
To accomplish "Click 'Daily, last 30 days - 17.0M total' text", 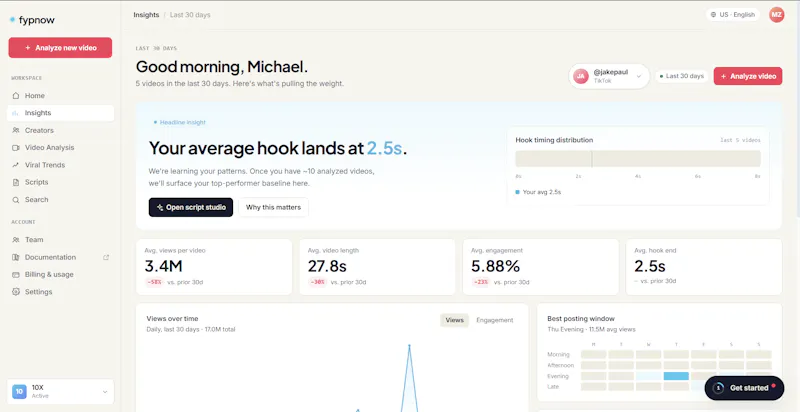I will point(191,329).
